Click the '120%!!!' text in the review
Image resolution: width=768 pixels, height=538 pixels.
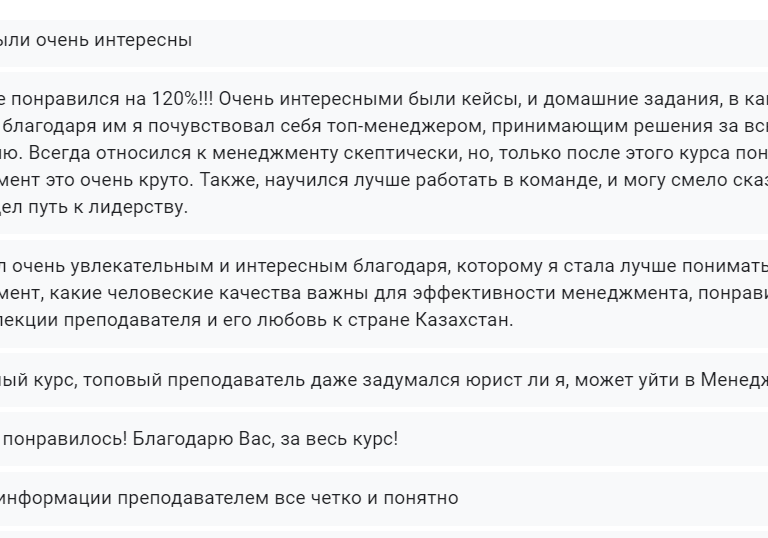182,99
